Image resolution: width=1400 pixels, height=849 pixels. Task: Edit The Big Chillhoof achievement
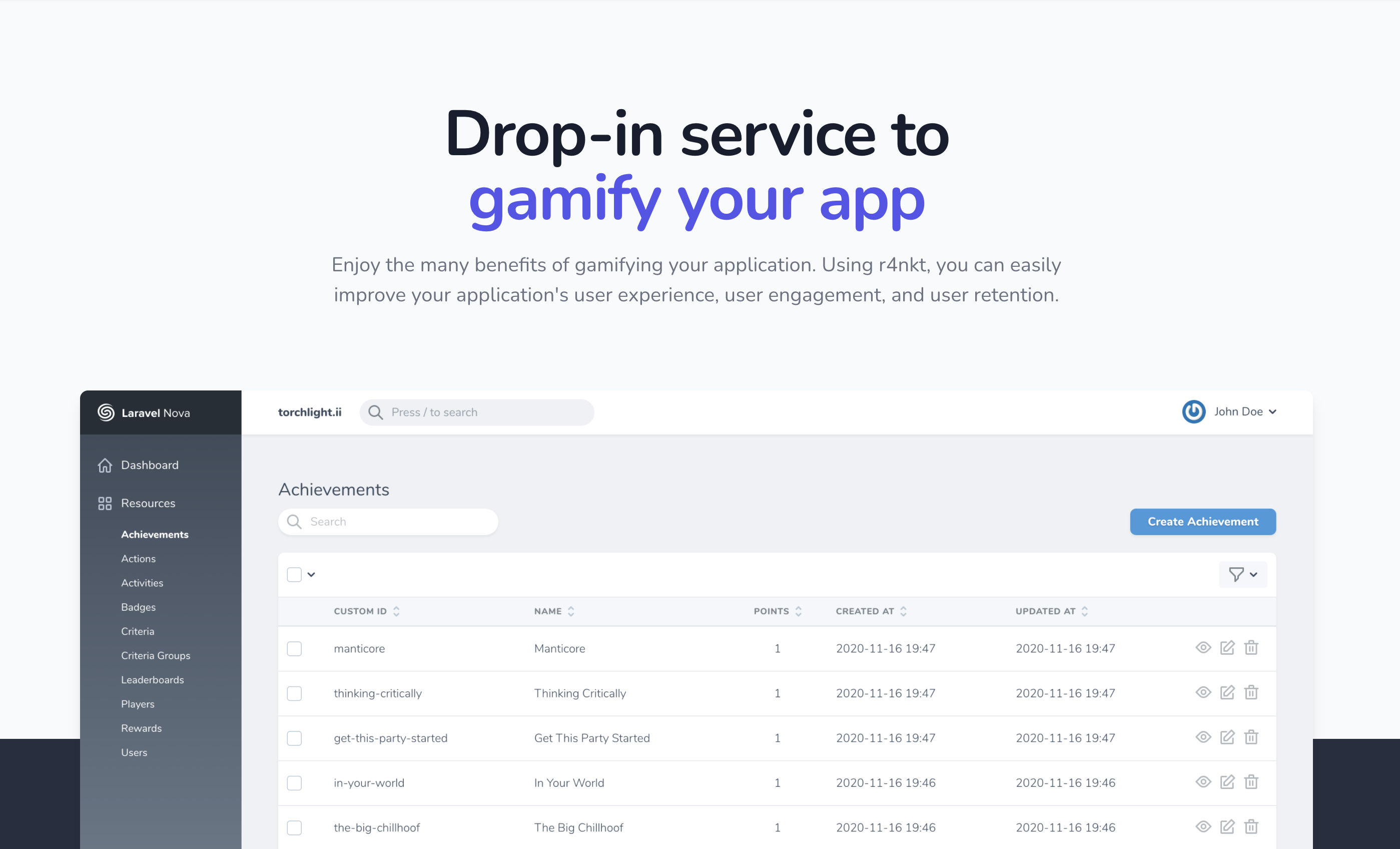[x=1227, y=827]
